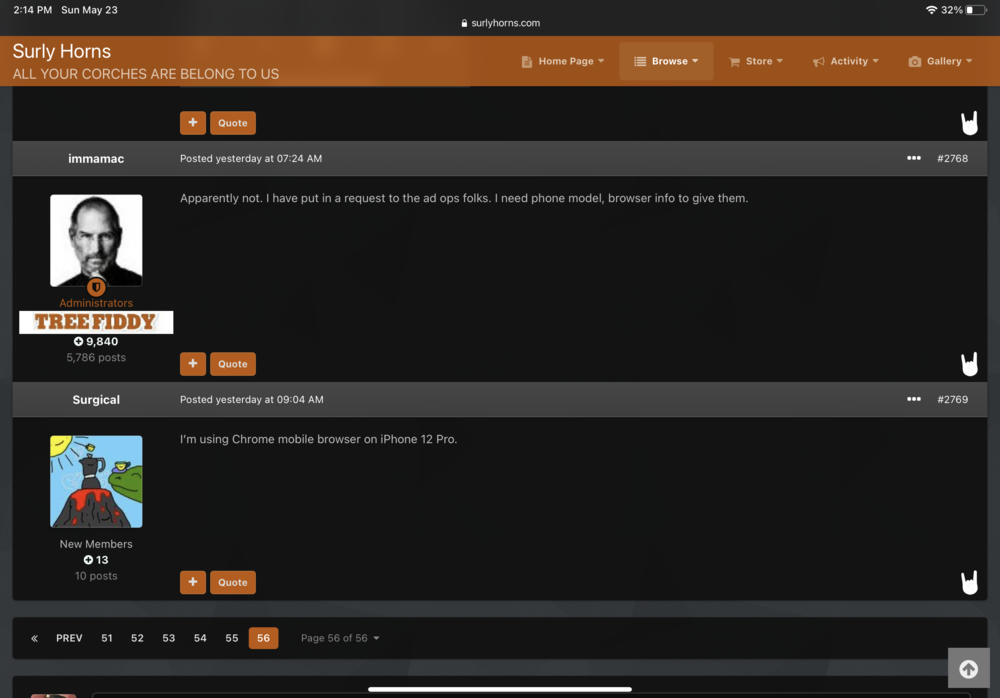Viewport: 1000px width, 698px height.
Task: Open the Store dropdown menu
Action: click(756, 61)
